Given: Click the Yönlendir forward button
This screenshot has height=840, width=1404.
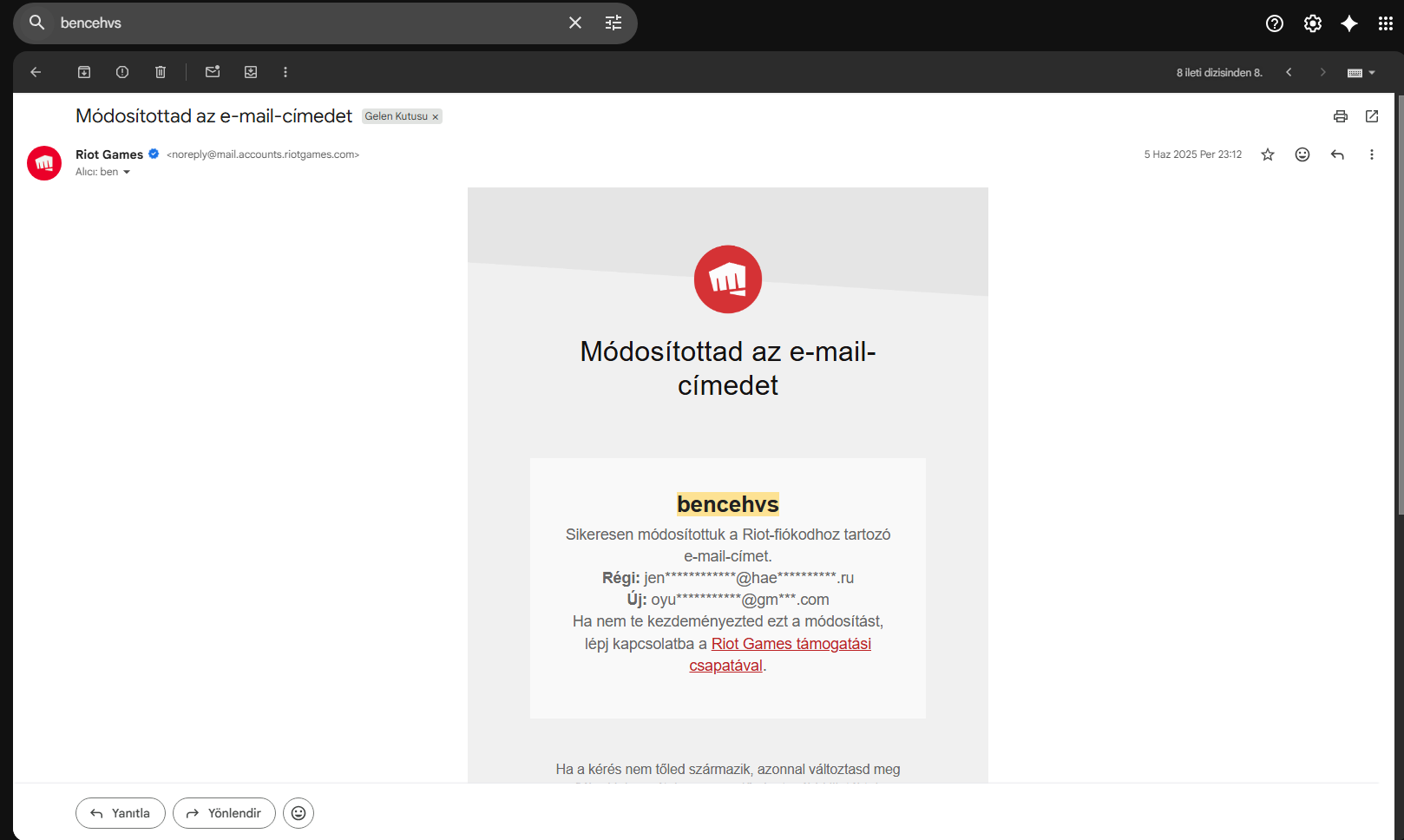Looking at the screenshot, I should pos(224,813).
